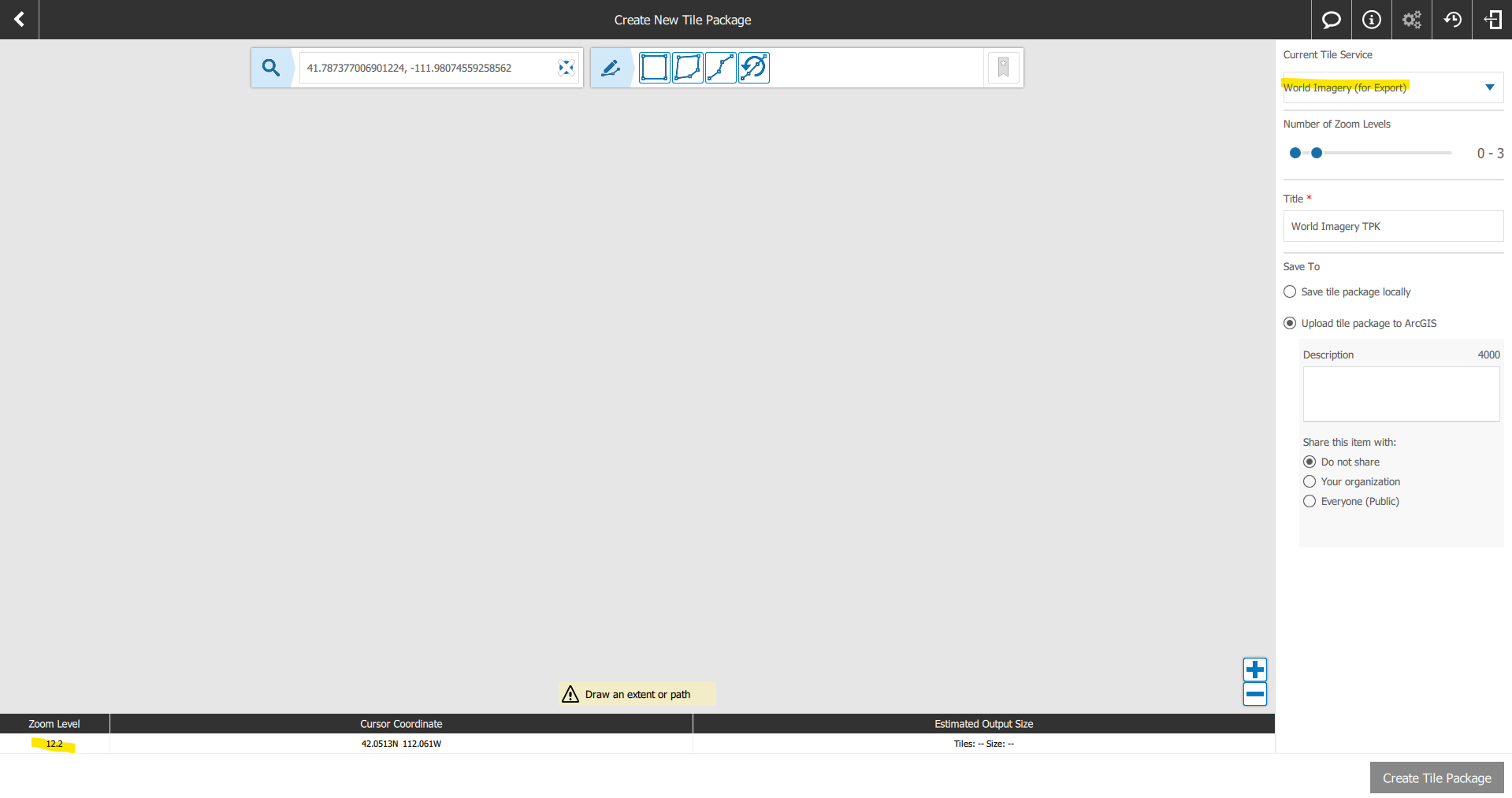Click the sign out icon

[x=1493, y=20]
